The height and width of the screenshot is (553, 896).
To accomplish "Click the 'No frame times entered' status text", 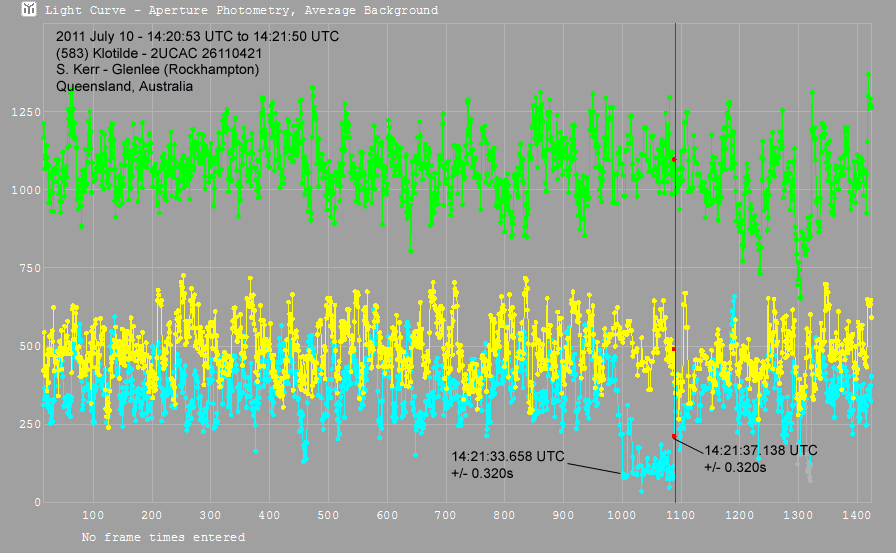I will click(x=163, y=537).
